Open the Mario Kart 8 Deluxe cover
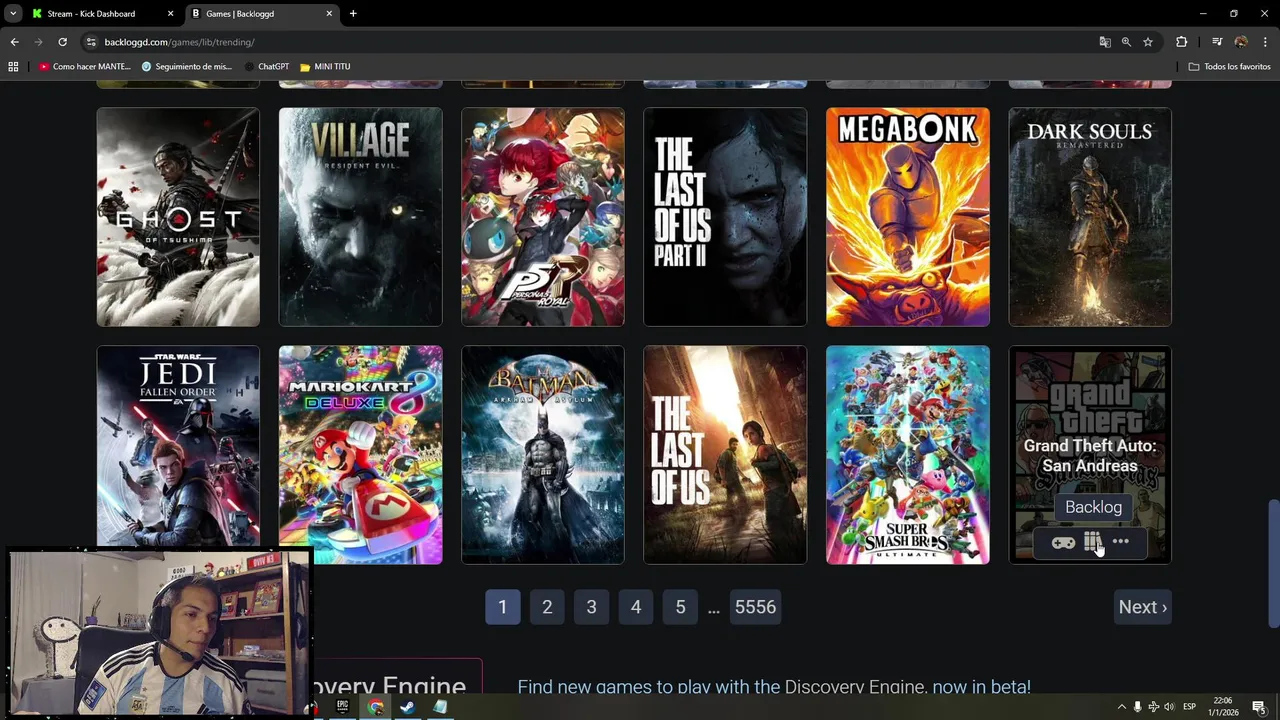The width and height of the screenshot is (1280, 720). click(360, 455)
